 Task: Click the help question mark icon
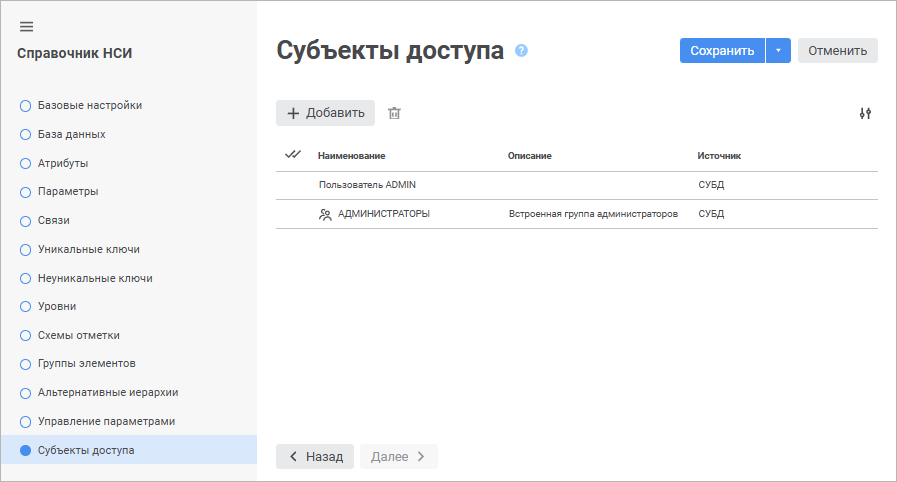[521, 51]
